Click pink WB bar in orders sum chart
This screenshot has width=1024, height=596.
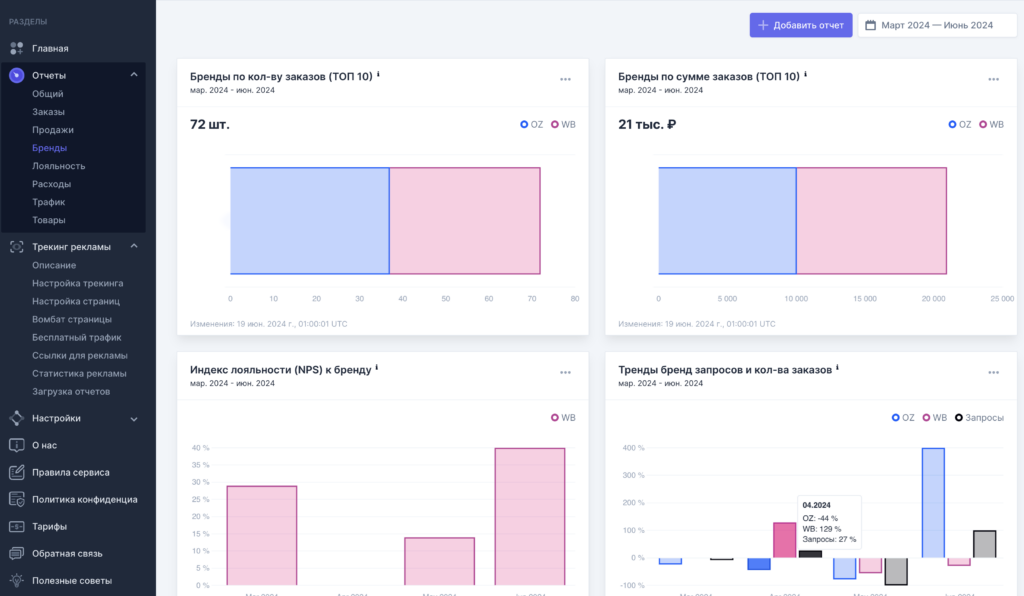pos(872,221)
